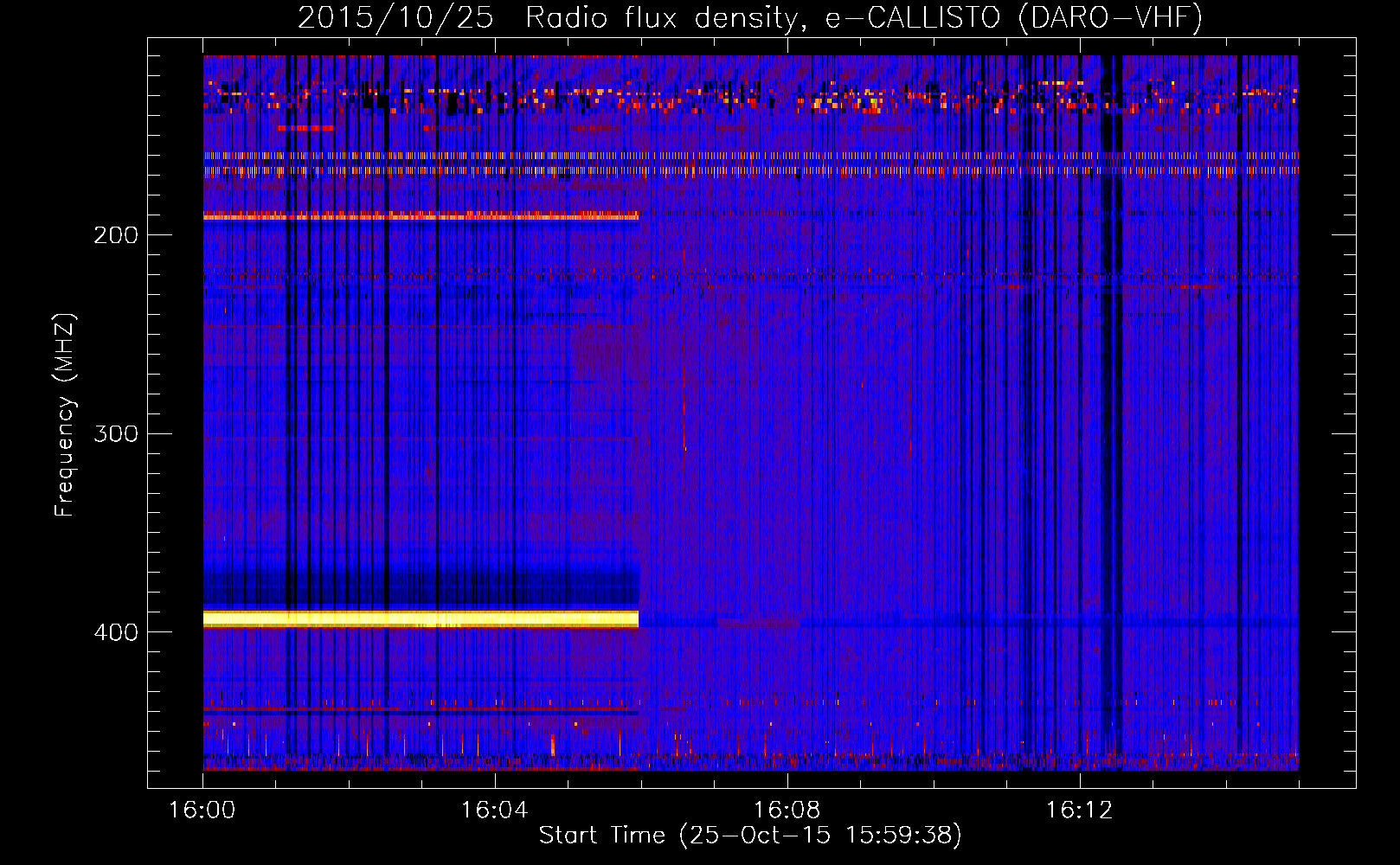Screen dimensions: 1400x865
Task: Select the 400 frequency tick label
Action: pos(116,632)
